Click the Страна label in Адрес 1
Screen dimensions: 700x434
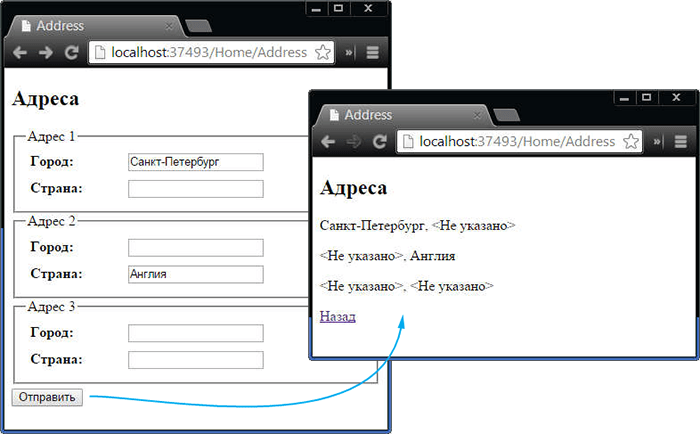(x=56, y=188)
